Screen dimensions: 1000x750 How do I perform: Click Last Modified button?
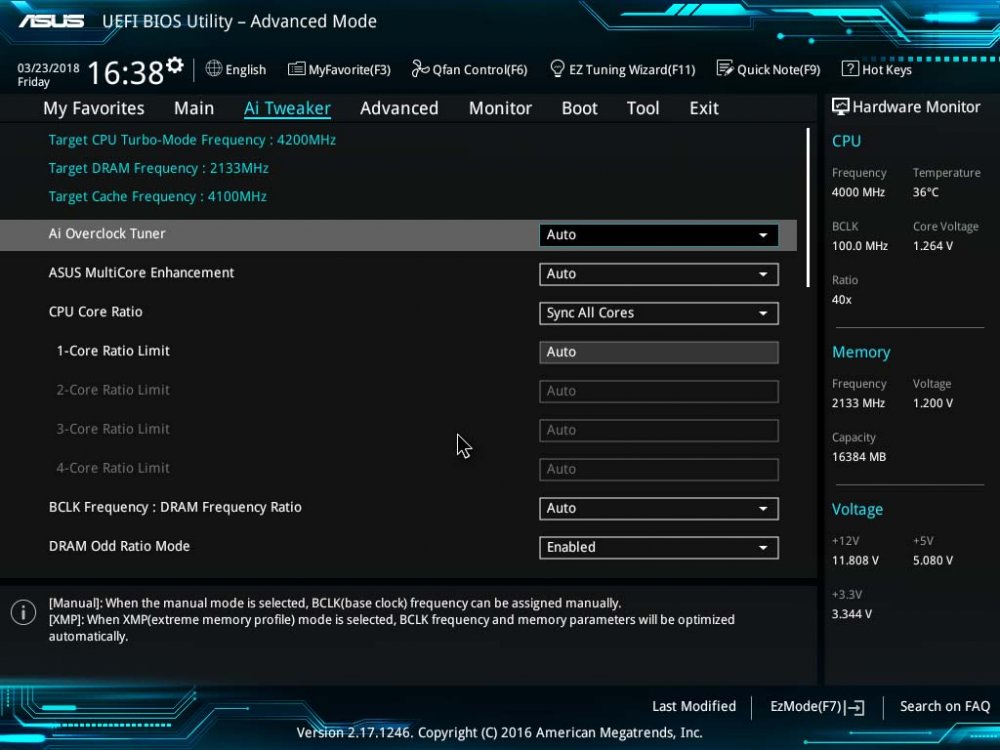[x=694, y=706]
